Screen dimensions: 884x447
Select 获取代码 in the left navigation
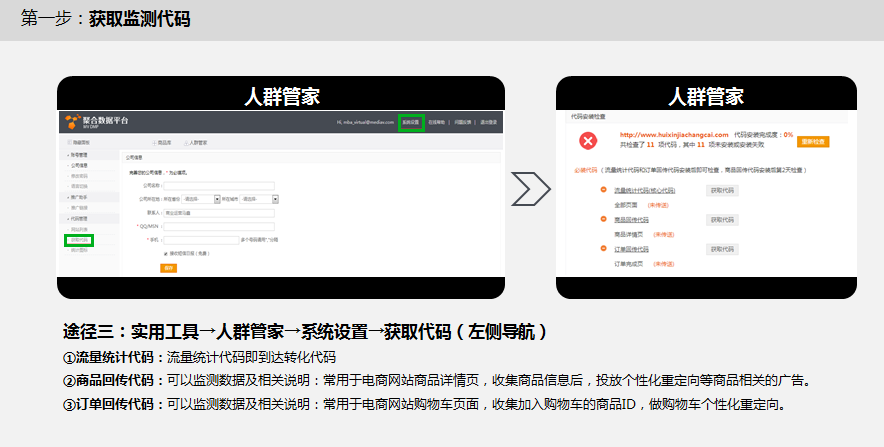[x=79, y=240]
